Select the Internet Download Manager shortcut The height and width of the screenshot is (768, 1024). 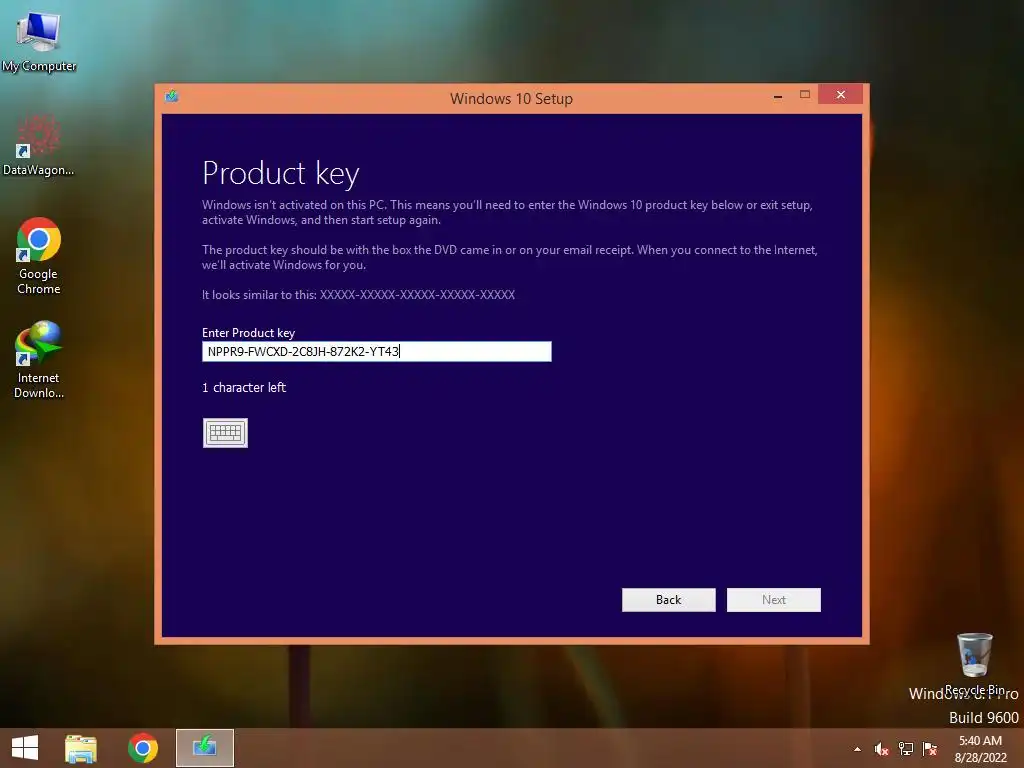coord(39,360)
